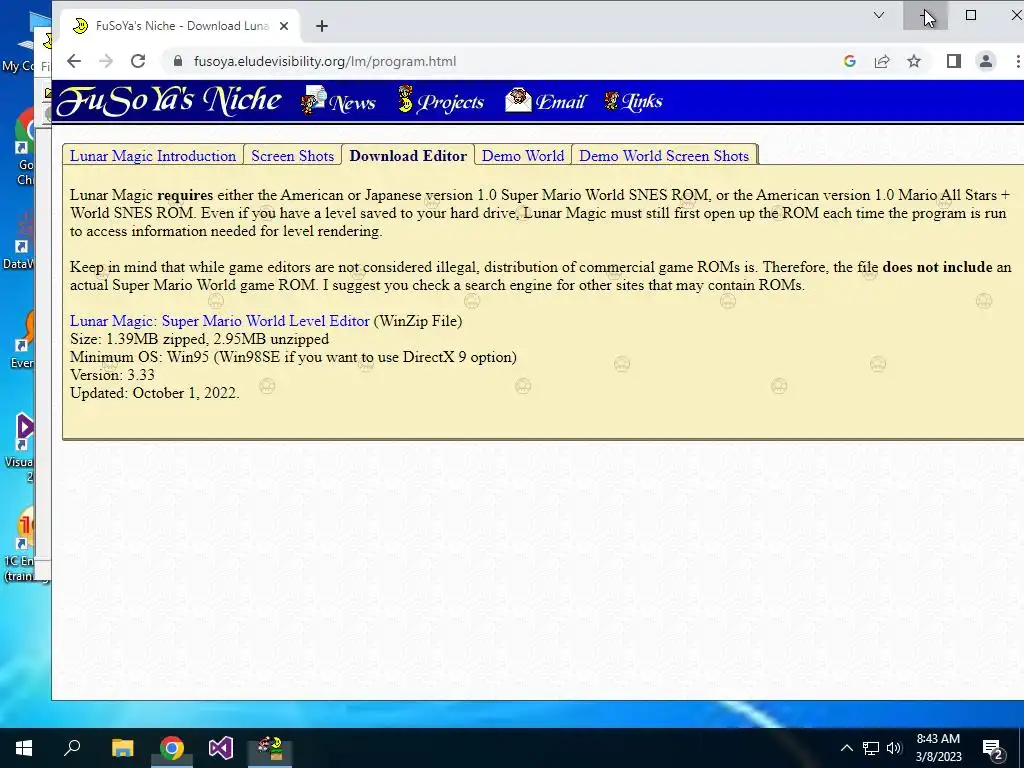Open the Google icon in address bar

click(x=850, y=61)
